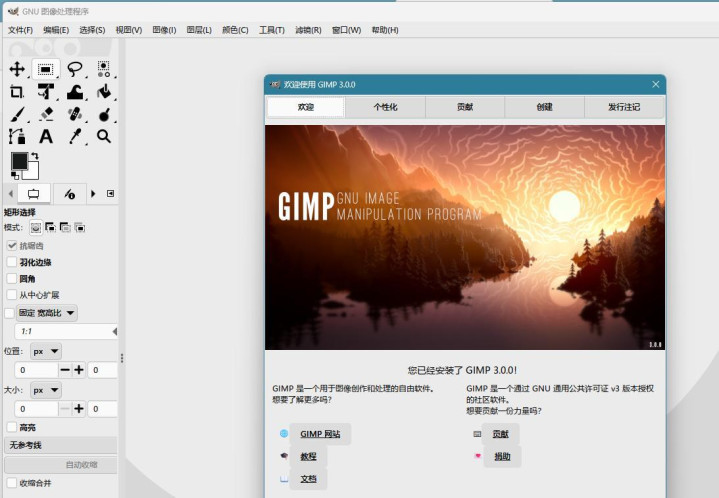
Task: Select the Dodge/Burn tool
Action: click(104, 114)
